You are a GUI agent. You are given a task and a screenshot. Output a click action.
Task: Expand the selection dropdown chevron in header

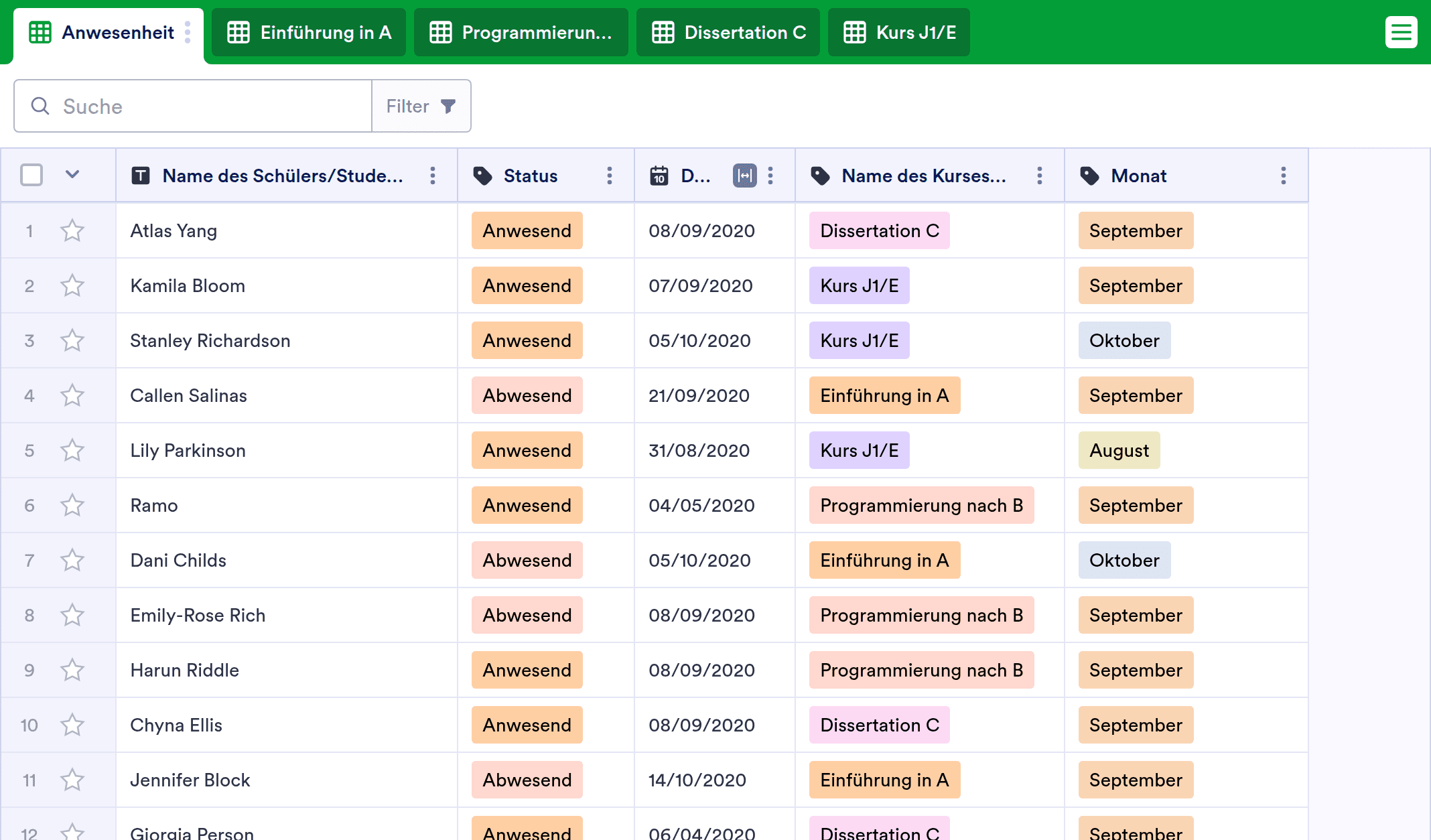pos(72,175)
